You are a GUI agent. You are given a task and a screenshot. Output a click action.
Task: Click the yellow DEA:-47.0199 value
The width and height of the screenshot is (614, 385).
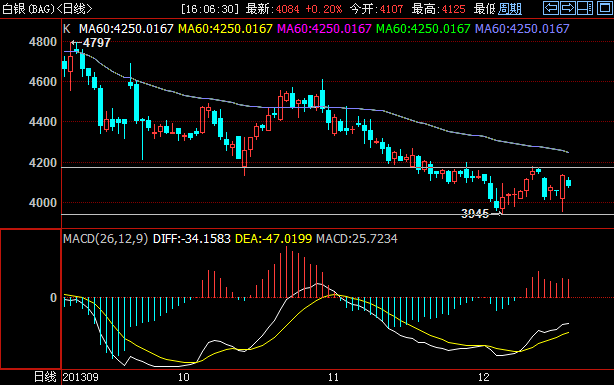[273, 239]
